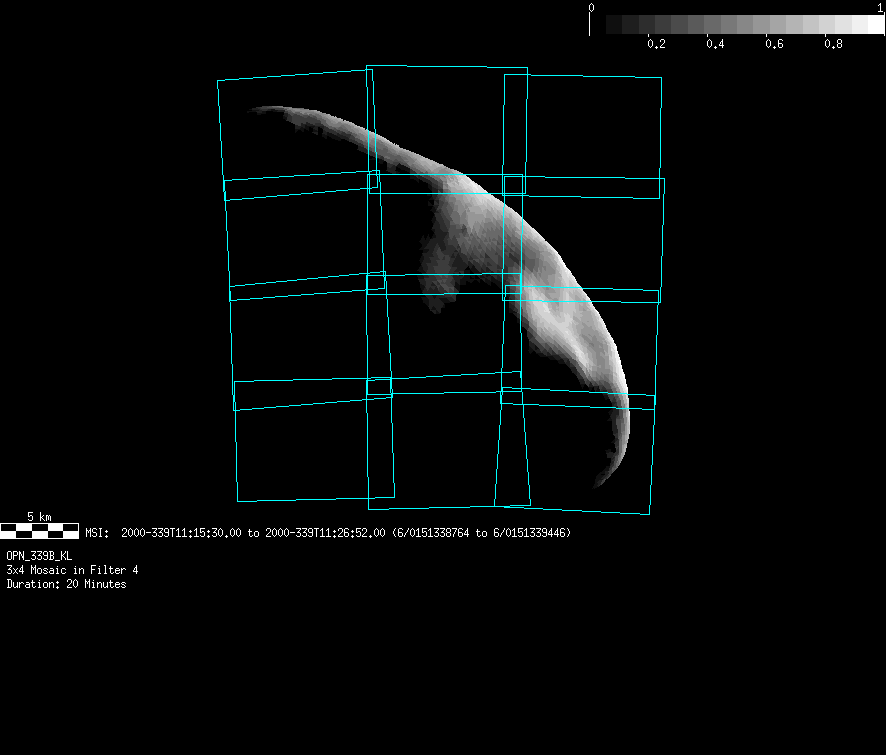This screenshot has height=755, width=886.
Task: Click the start time 2000-339T11:15:30.00
Action: 181,533
